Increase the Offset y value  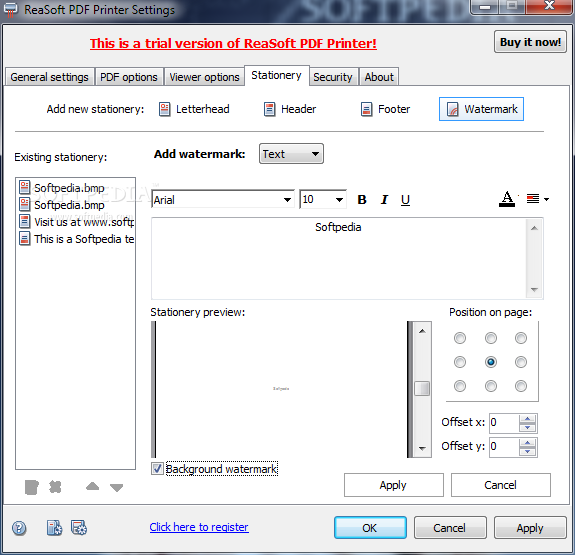click(x=527, y=442)
